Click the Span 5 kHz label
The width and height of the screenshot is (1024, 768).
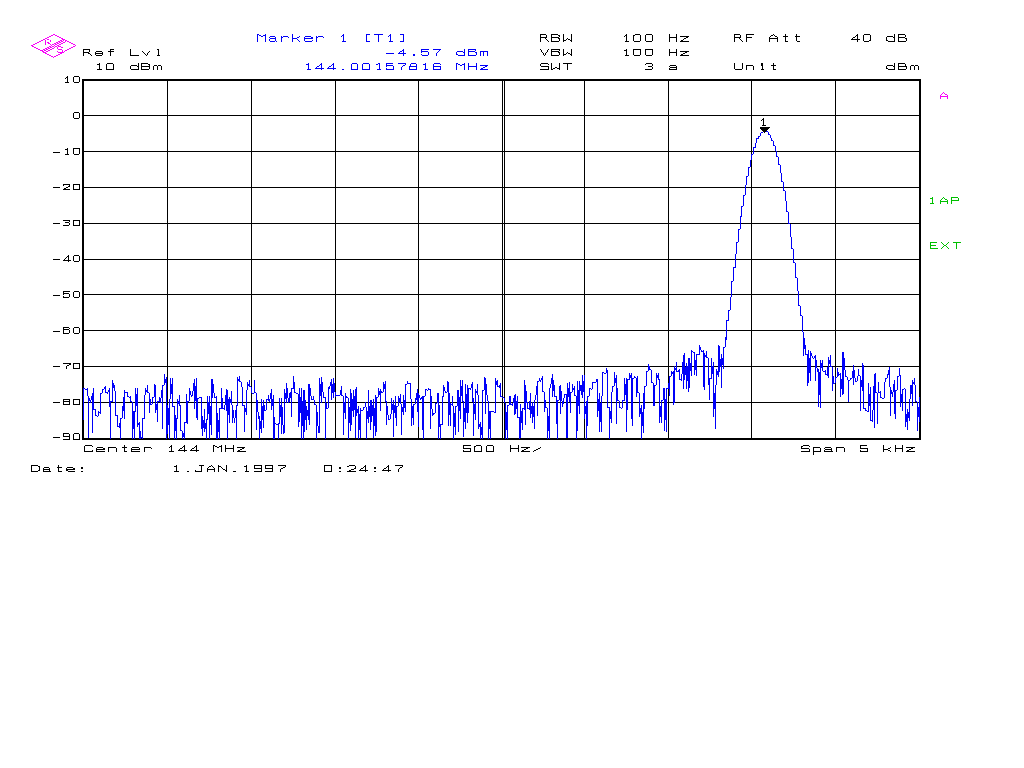[858, 449]
